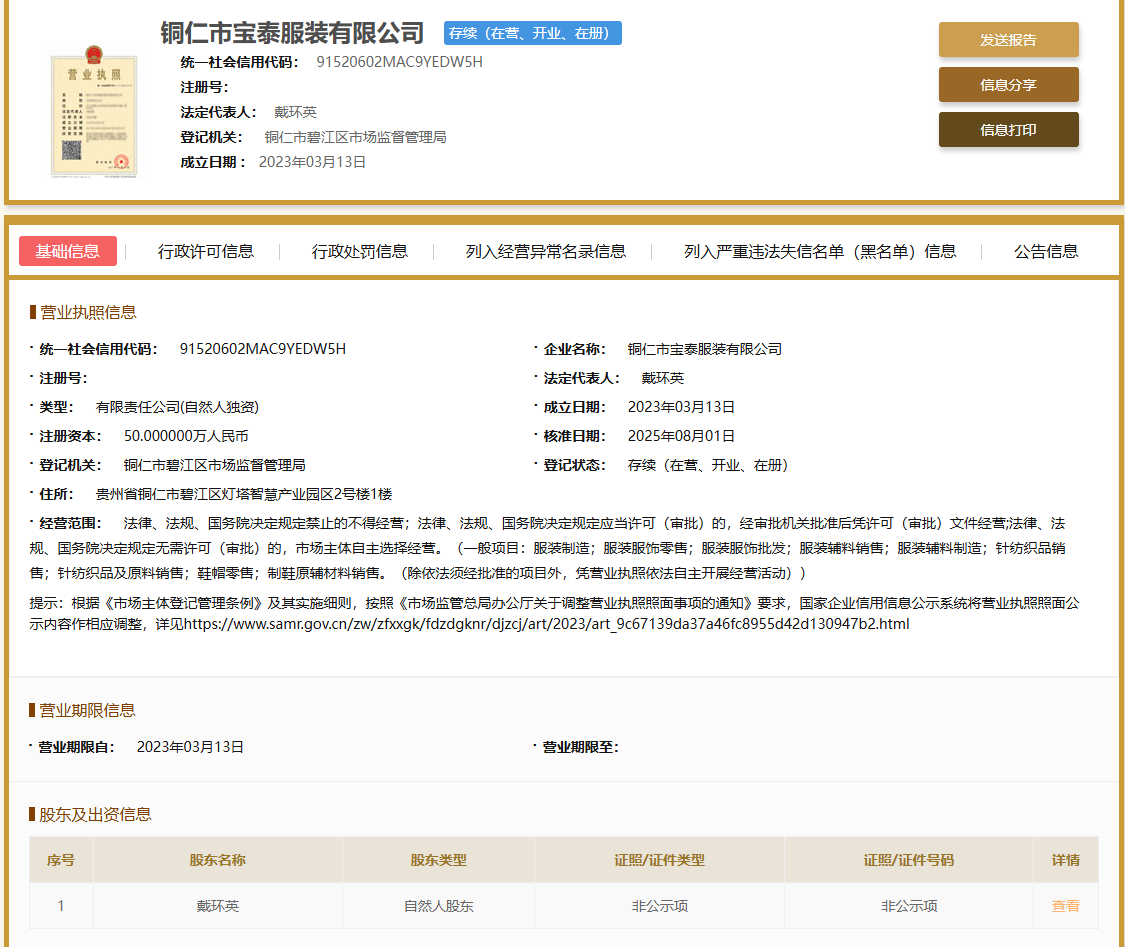Go to 列入经营异常名录信息 tab

(x=545, y=251)
